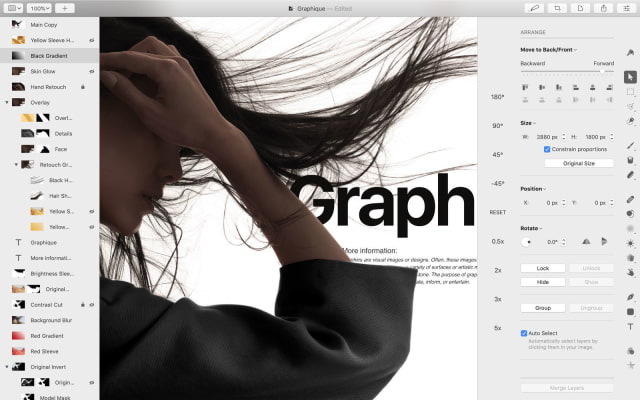640x400 pixels.
Task: Expand the Move to Back/Front dropdown
Action: 550,49
